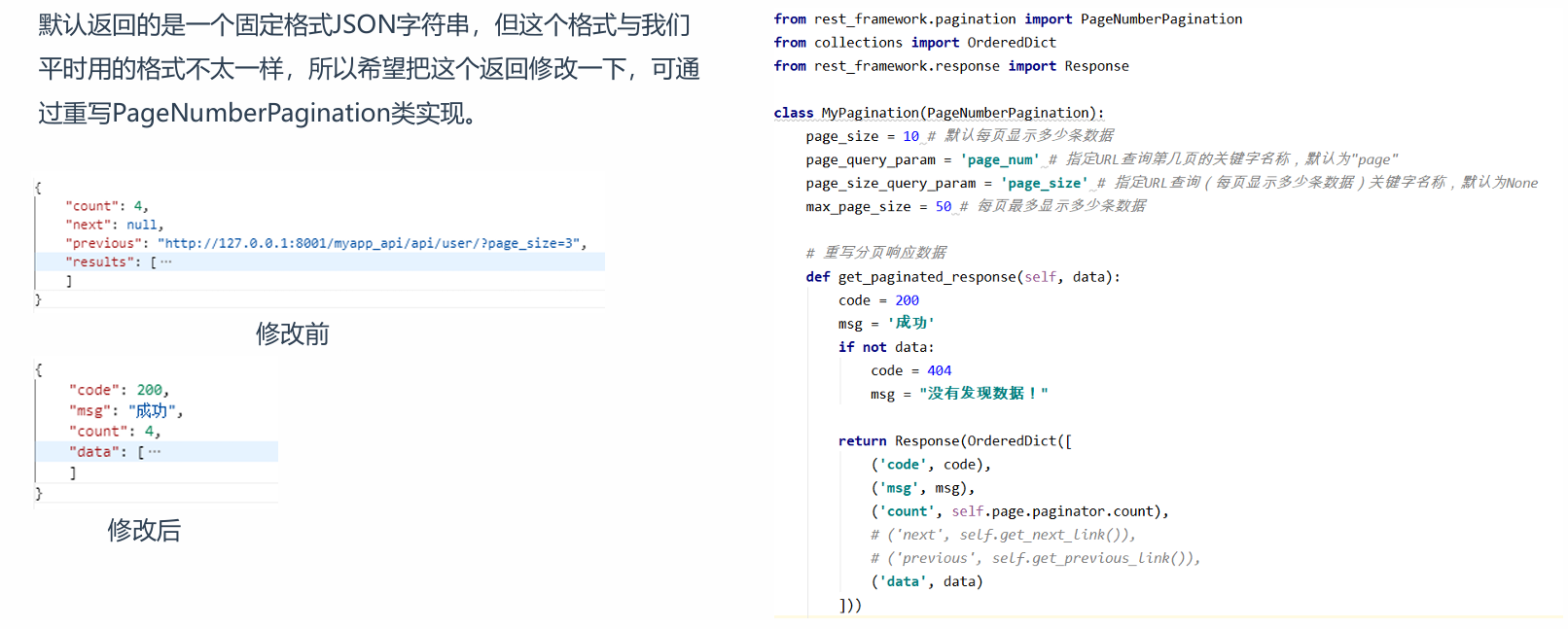Click the 修改前 caption label
Screen dimensions: 1568x629
click(x=292, y=334)
